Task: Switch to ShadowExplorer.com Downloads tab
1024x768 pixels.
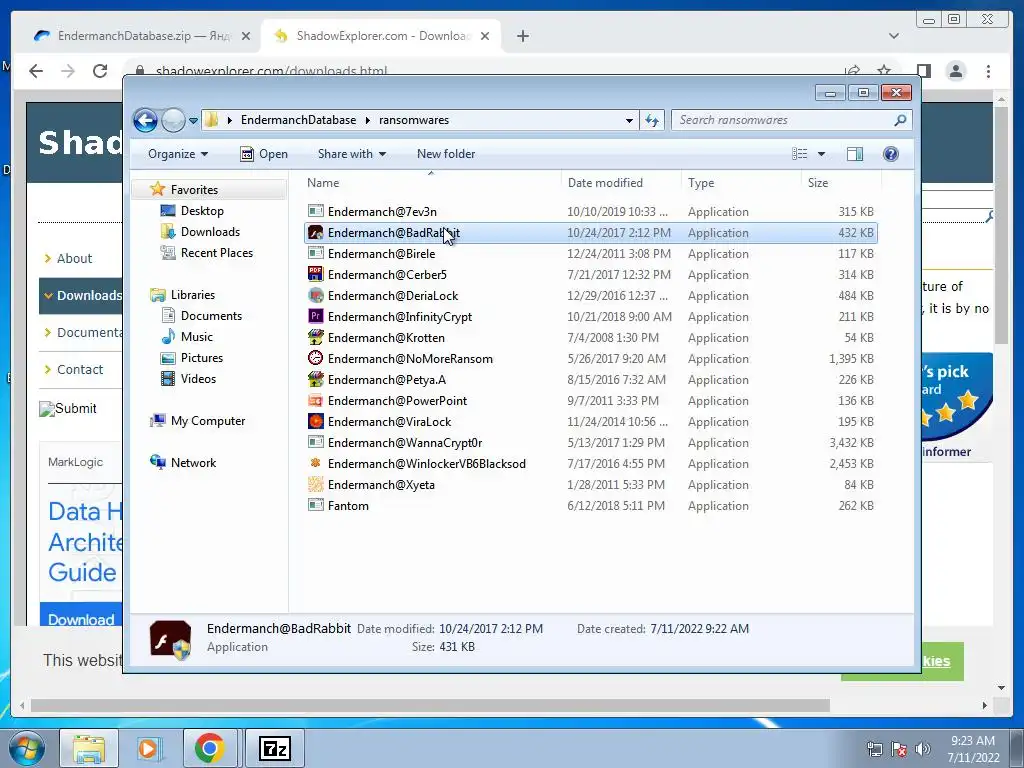Action: pos(381,36)
